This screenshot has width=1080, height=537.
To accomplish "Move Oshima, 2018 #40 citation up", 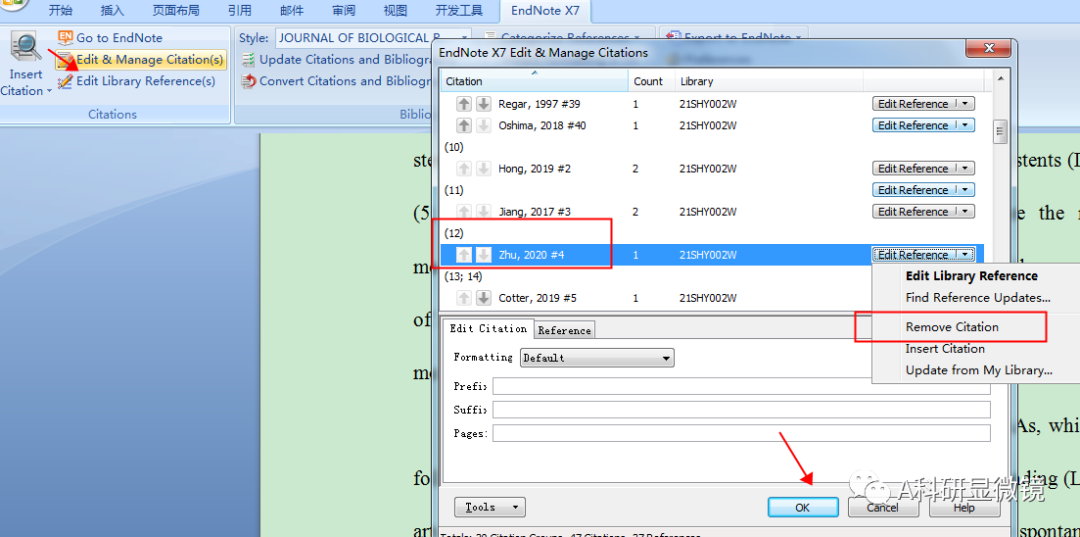I will [464, 125].
